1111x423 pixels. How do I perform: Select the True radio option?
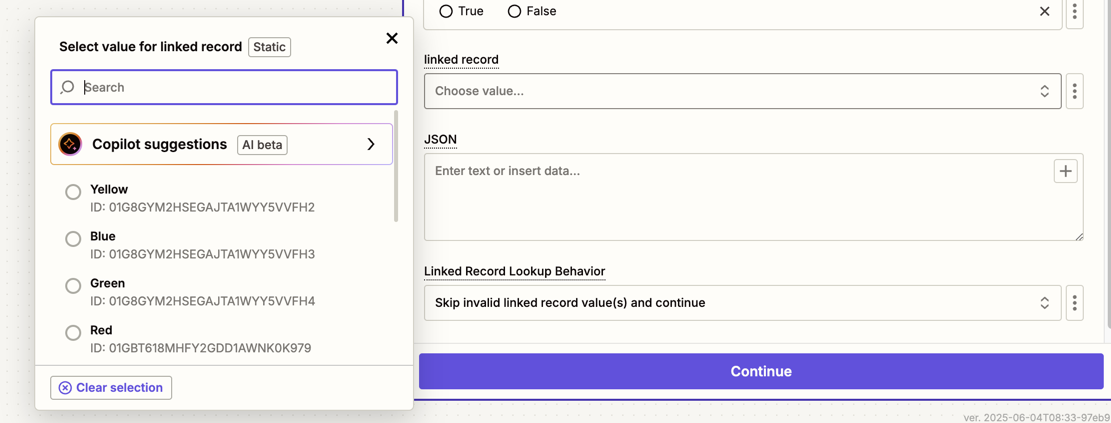446,11
